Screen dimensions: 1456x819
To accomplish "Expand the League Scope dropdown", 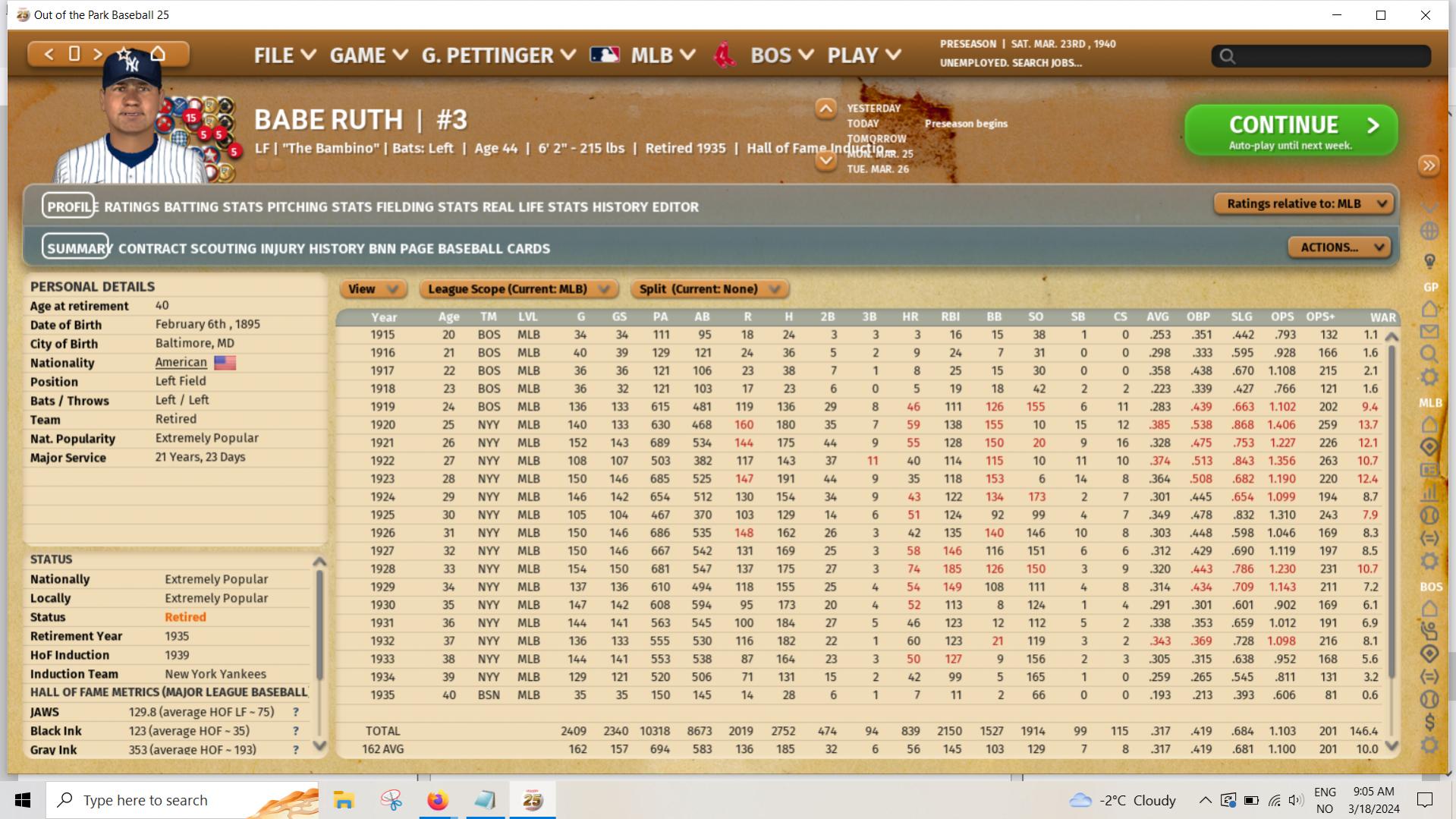I will click(519, 289).
